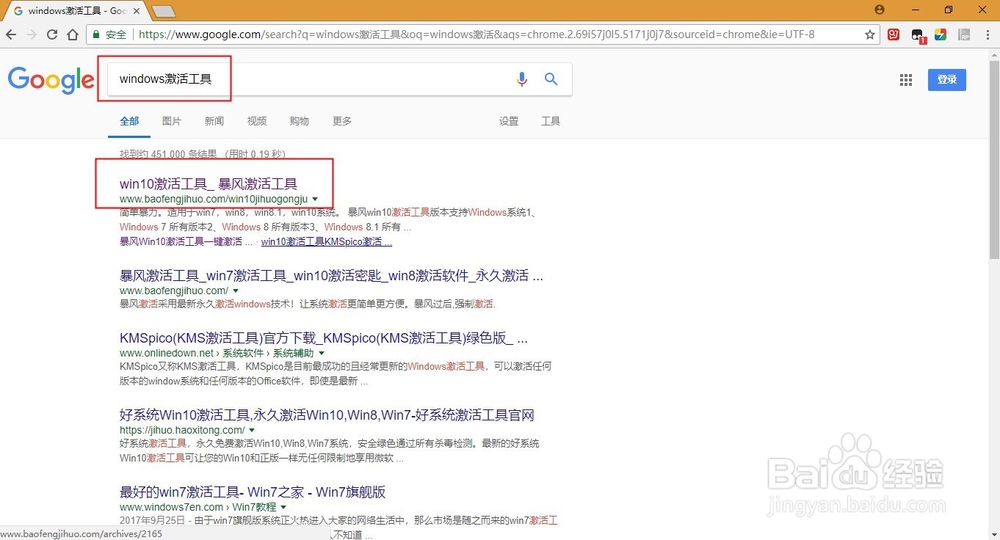Close the windows激活工具 browser tab
Image resolution: width=1000 pixels, height=540 pixels.
point(136,11)
